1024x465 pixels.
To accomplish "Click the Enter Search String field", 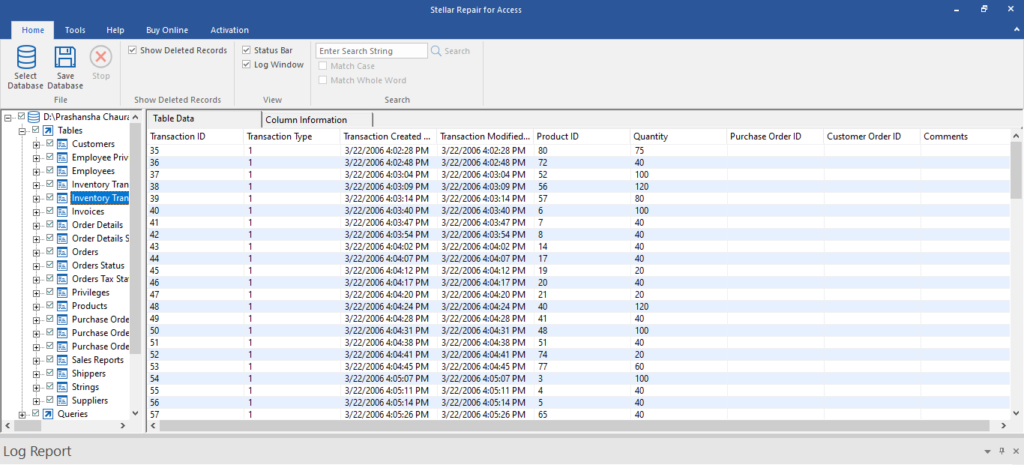I will pyautogui.click(x=372, y=51).
